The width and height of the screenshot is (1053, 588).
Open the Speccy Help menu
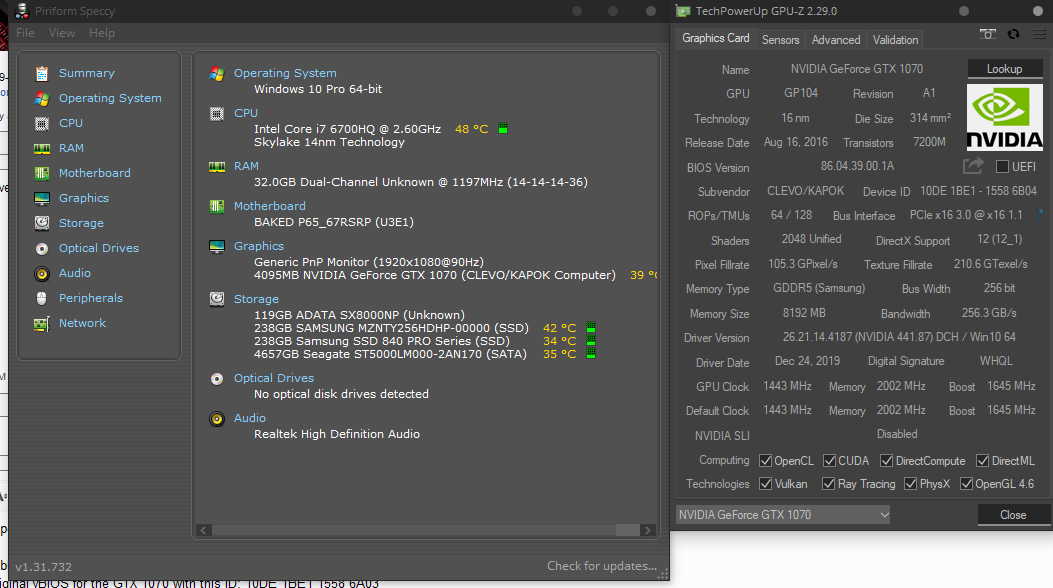pos(102,33)
